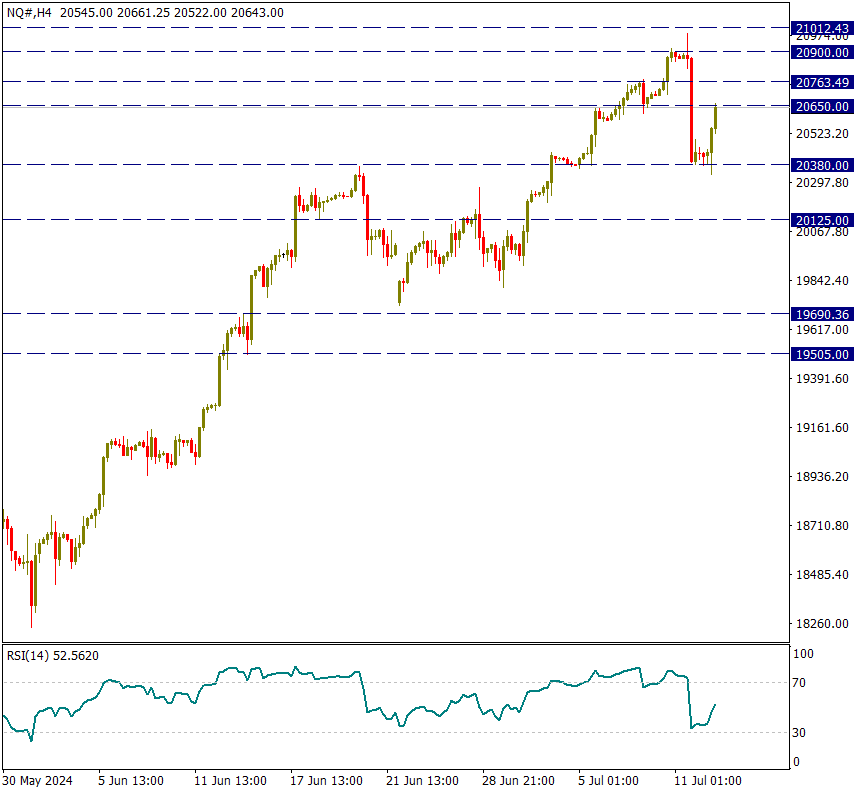860x793 pixels.
Task: Click the RSI 70 level scale value
Action: (x=799, y=683)
